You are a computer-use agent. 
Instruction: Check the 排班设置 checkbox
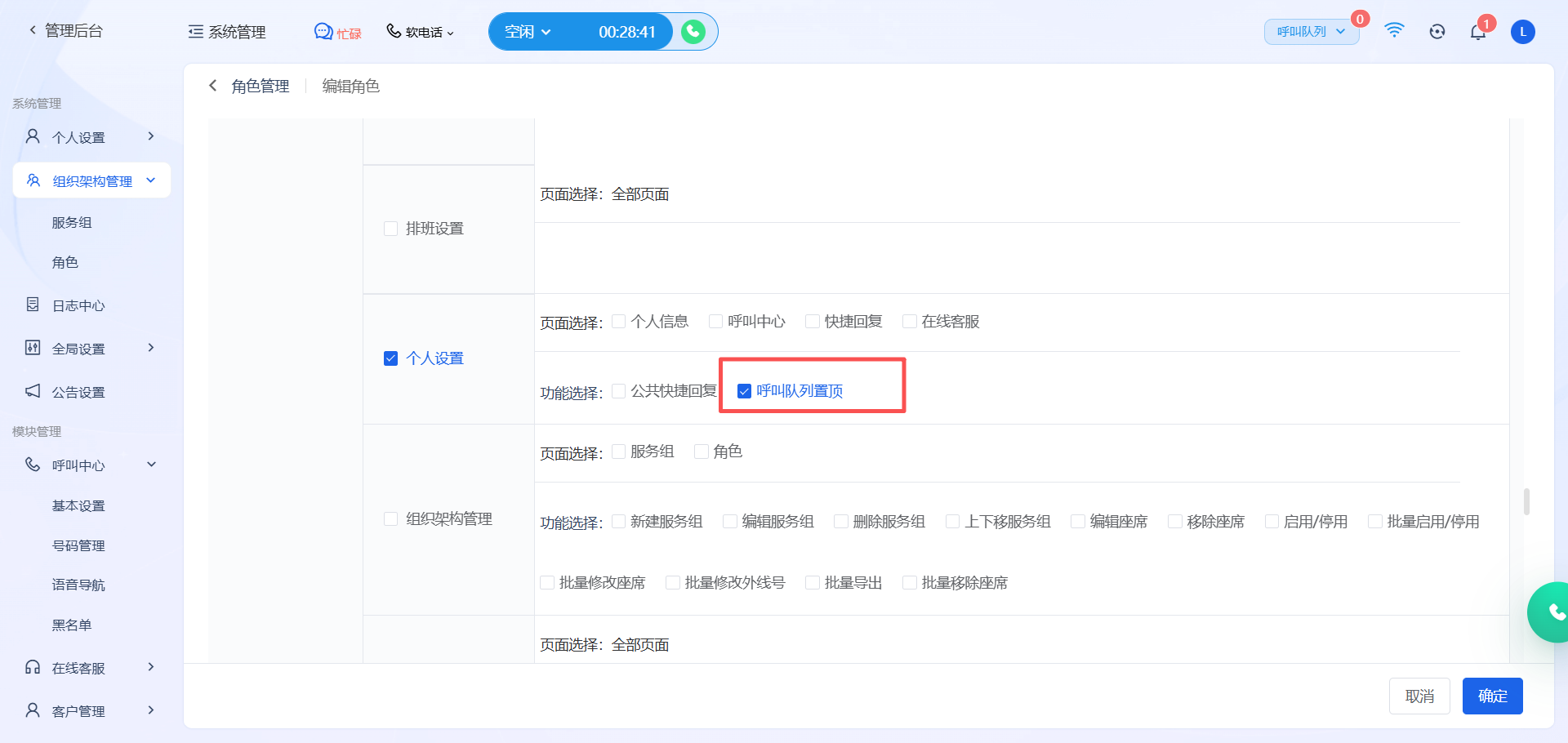click(391, 229)
